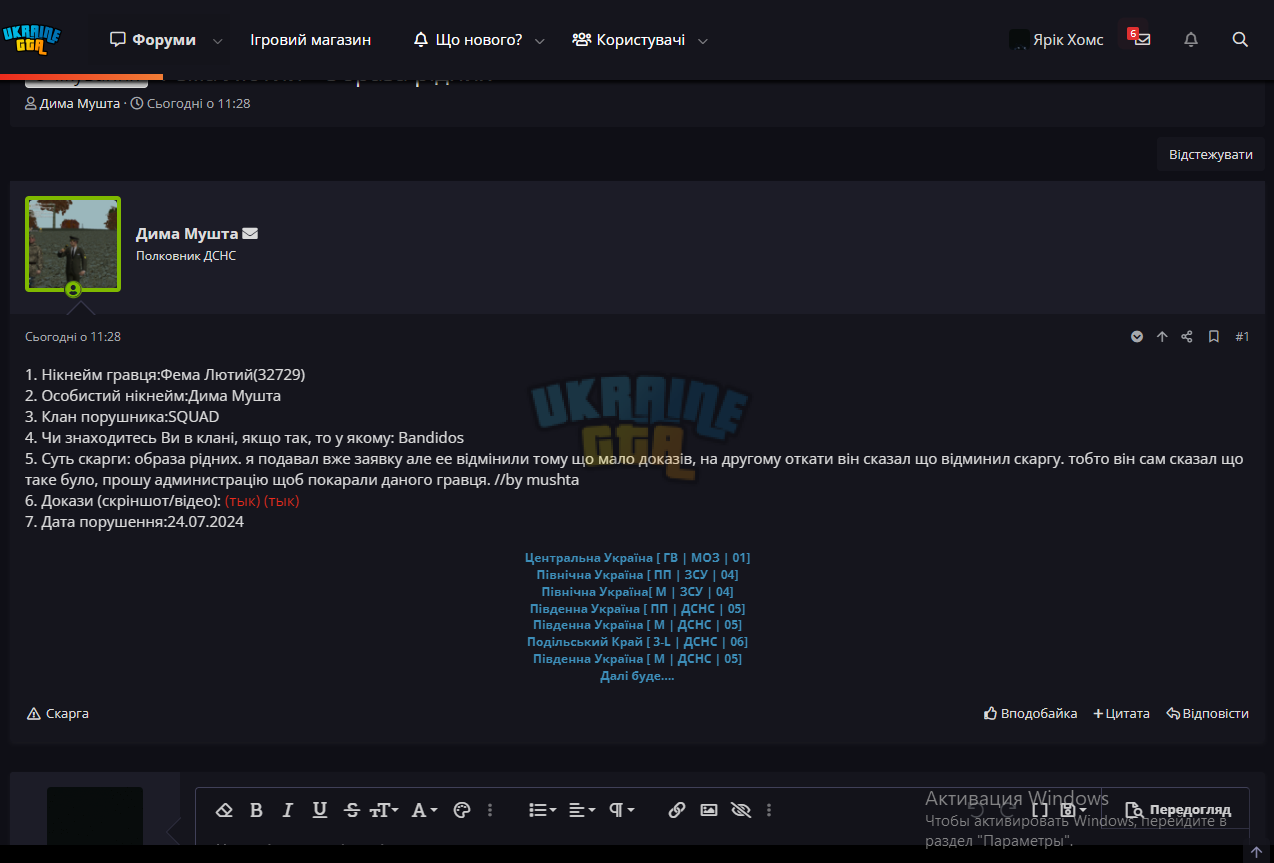The width and height of the screenshot is (1274, 863).
Task: Toggle strikethrough formatting in the editor
Action: pyautogui.click(x=352, y=810)
